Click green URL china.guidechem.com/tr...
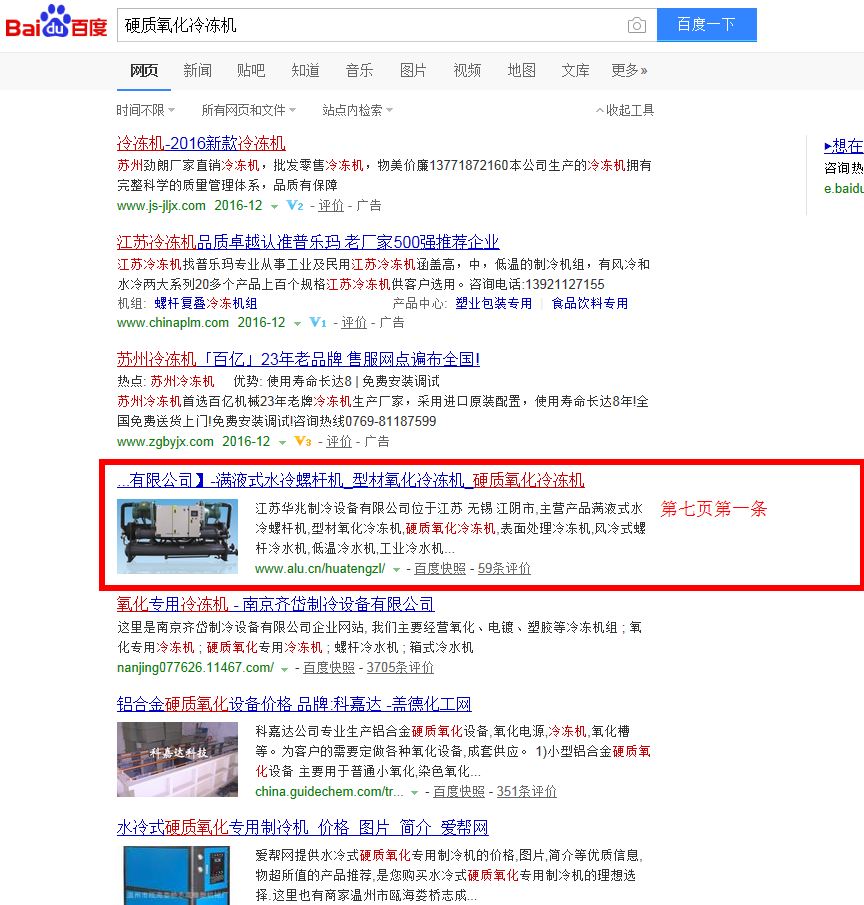Image resolution: width=864 pixels, height=905 pixels. (329, 792)
